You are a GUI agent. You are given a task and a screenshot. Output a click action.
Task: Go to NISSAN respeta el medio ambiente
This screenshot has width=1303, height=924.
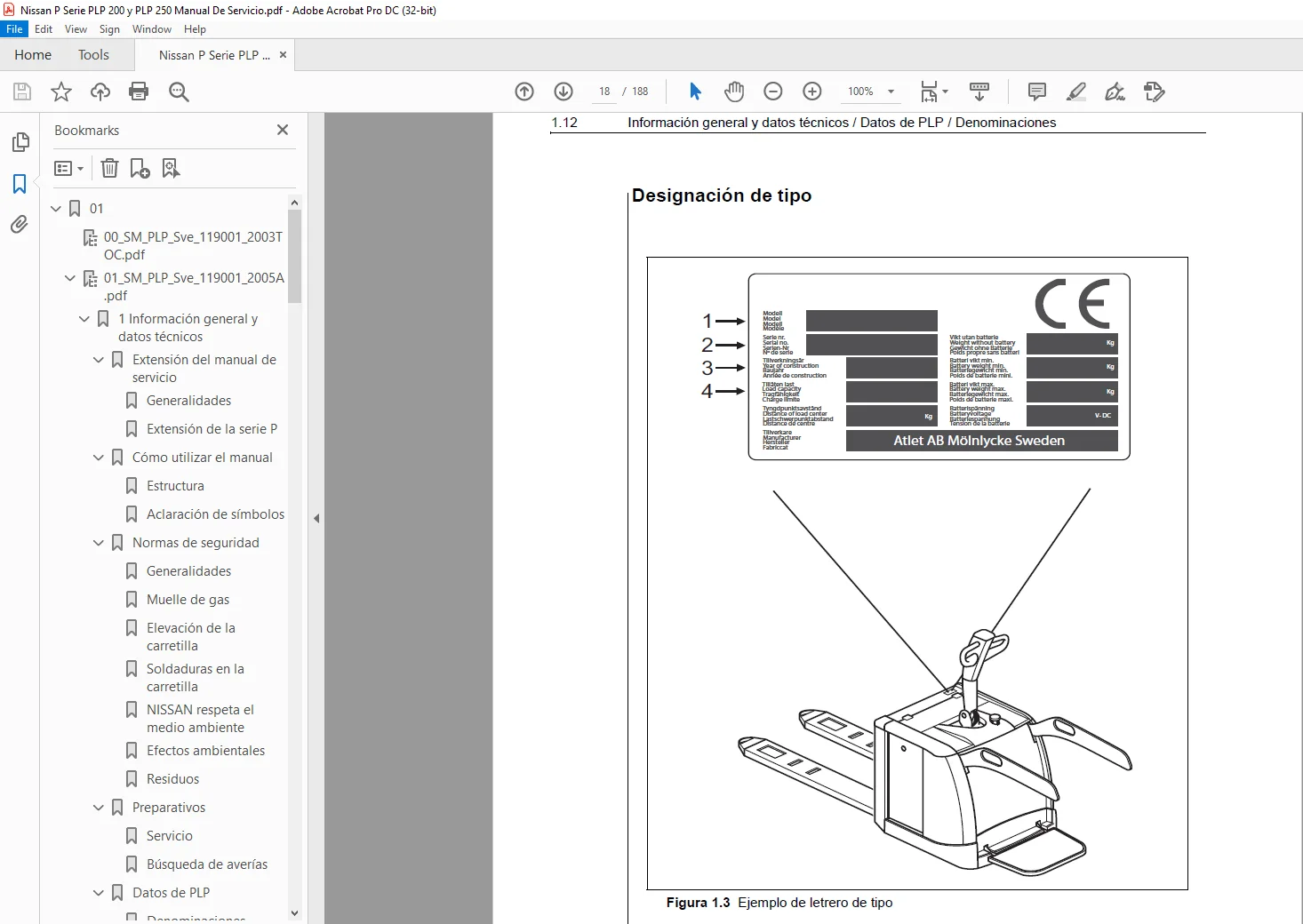(200, 719)
